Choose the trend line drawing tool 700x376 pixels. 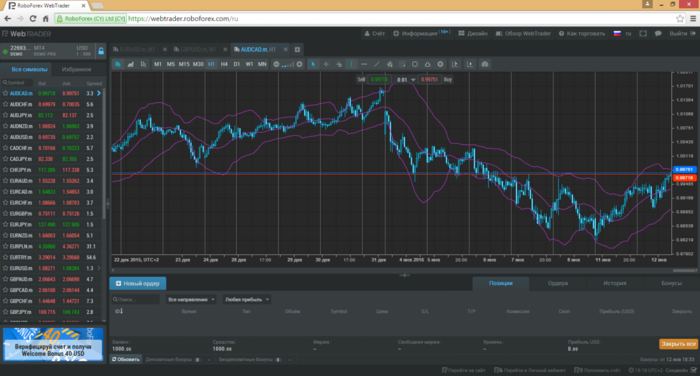377,64
